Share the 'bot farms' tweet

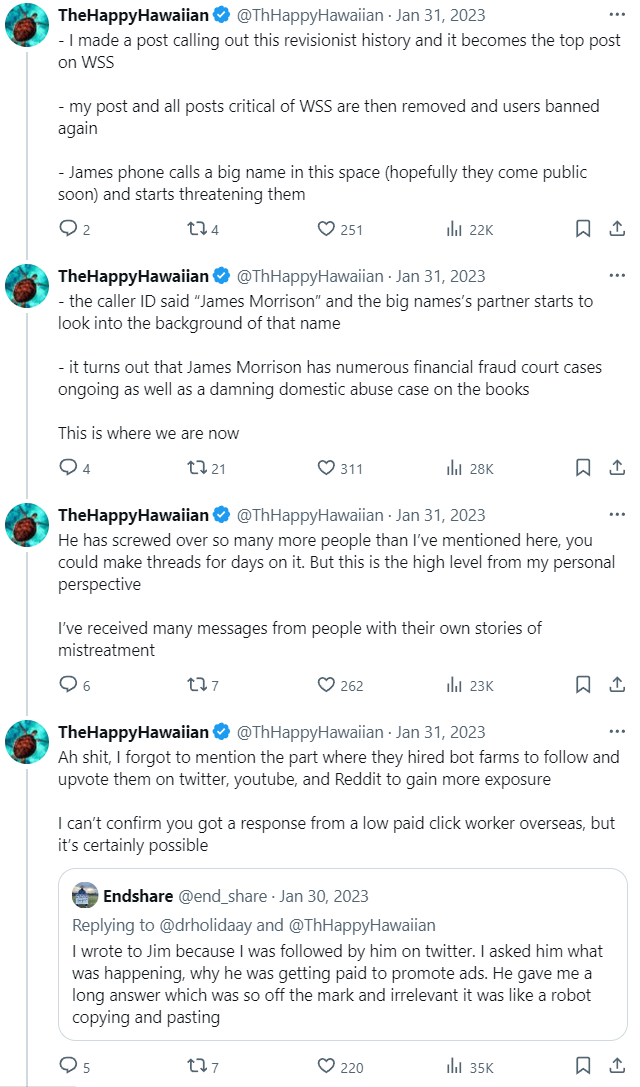click(617, 1067)
